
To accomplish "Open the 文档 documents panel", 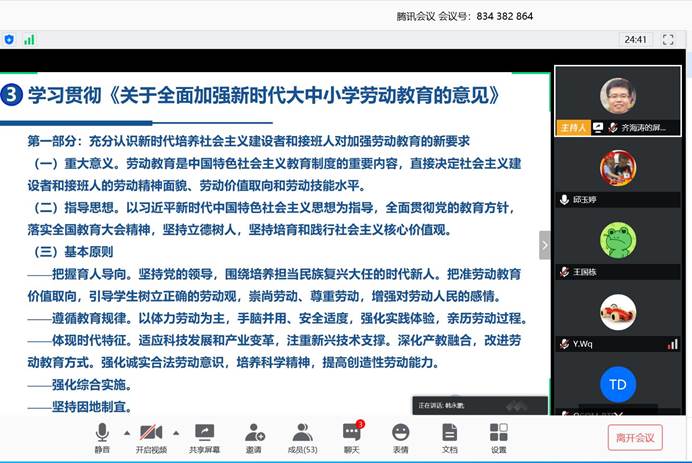I will (450, 436).
